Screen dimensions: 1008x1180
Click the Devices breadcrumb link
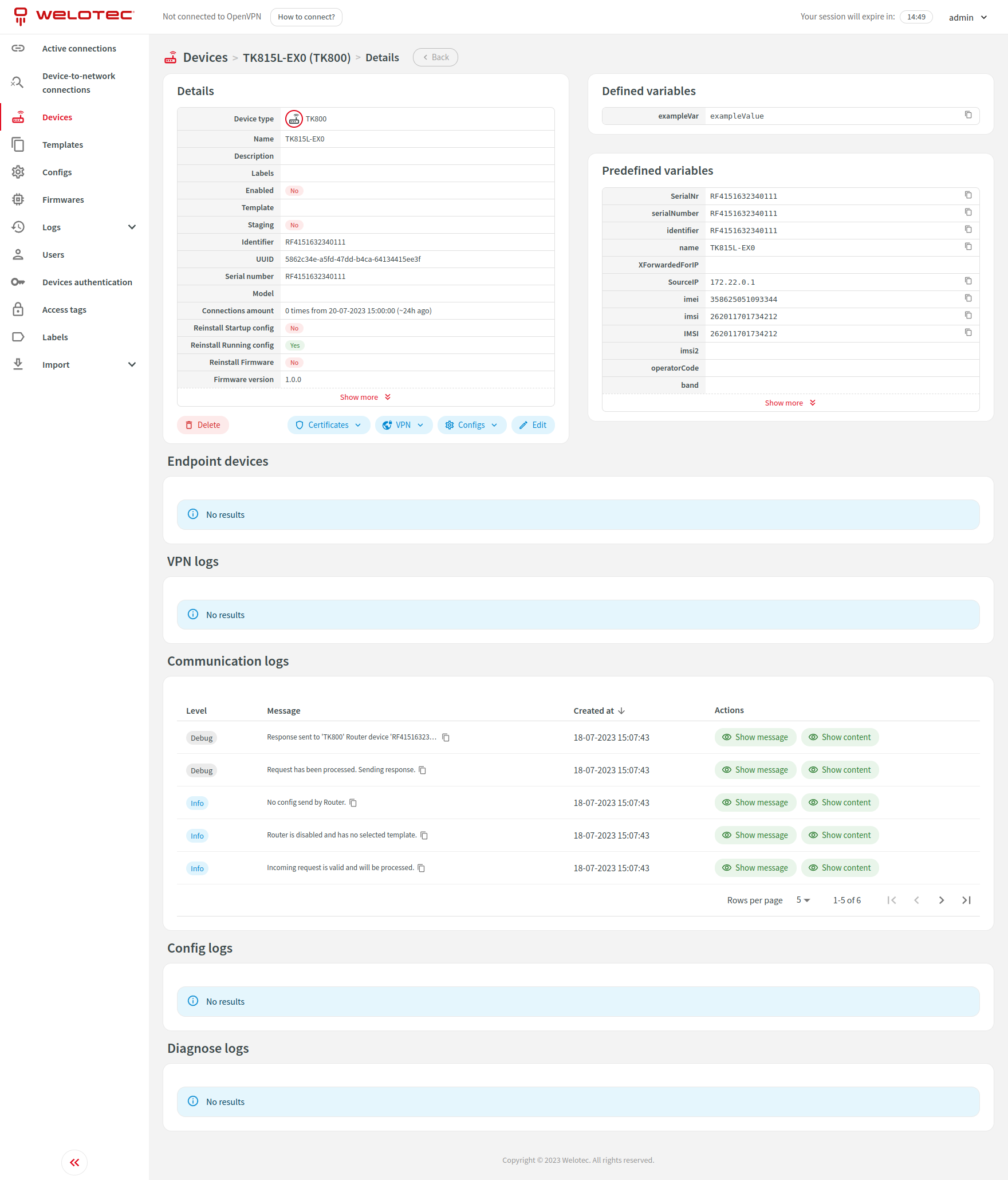pos(205,57)
